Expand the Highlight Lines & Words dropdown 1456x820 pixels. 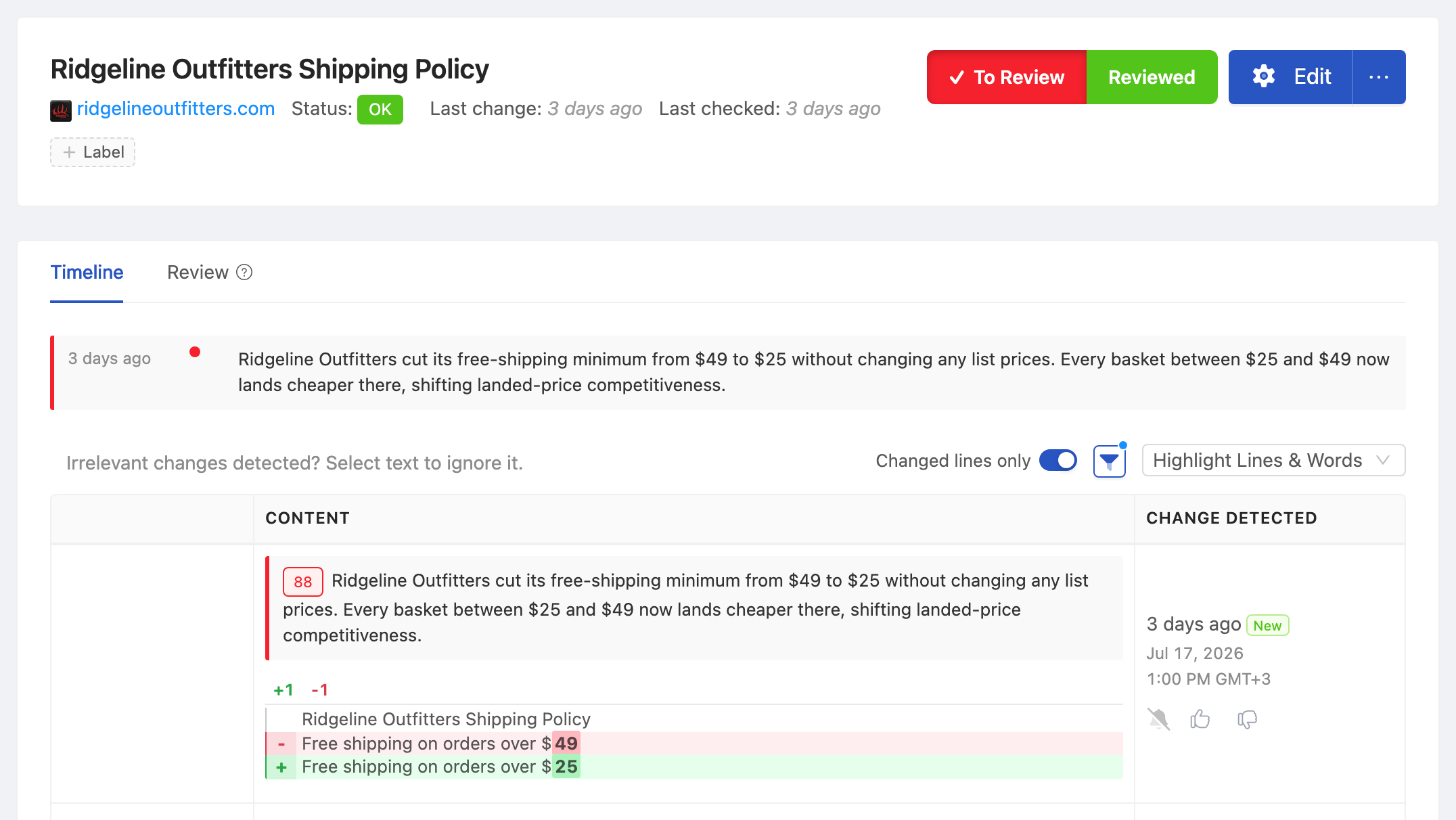coord(1273,461)
